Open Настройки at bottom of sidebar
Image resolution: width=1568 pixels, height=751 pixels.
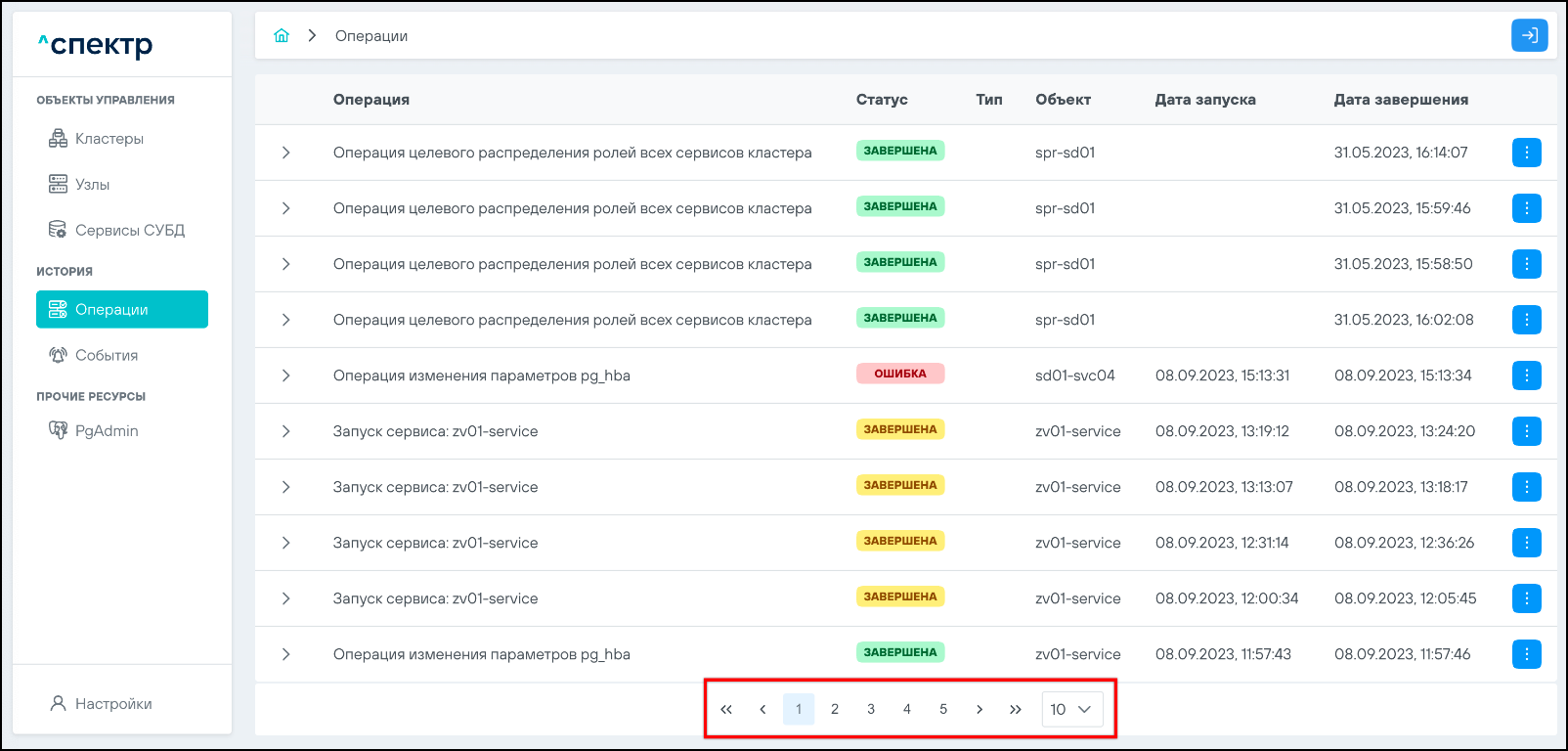[x=112, y=704]
